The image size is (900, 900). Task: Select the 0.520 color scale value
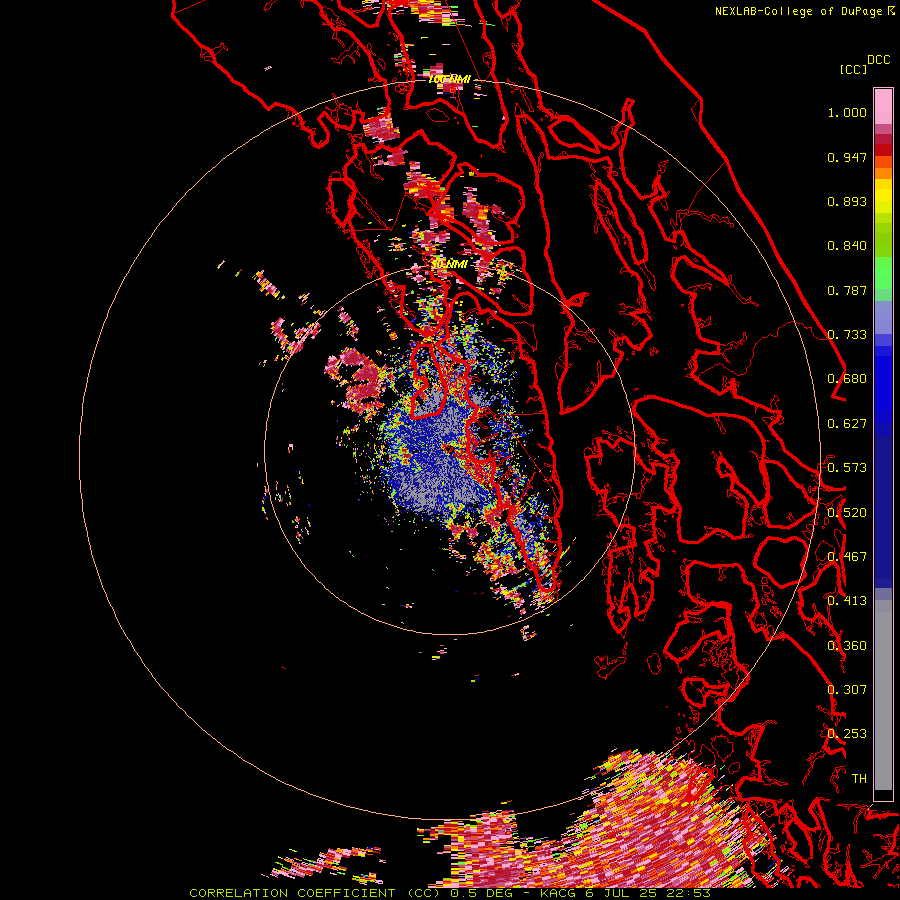point(847,513)
